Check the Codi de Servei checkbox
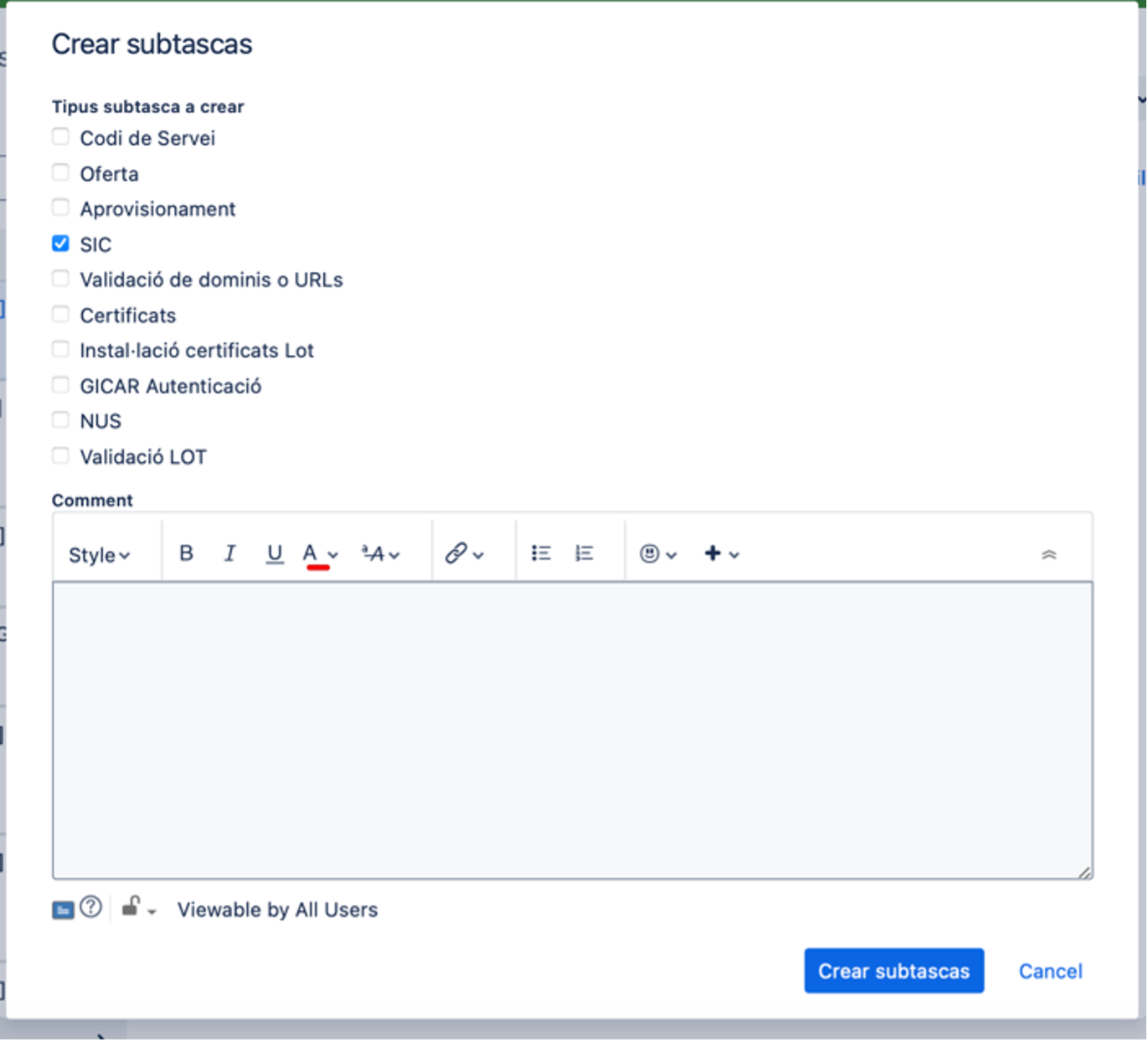The width and height of the screenshot is (1148, 1043). point(60,137)
